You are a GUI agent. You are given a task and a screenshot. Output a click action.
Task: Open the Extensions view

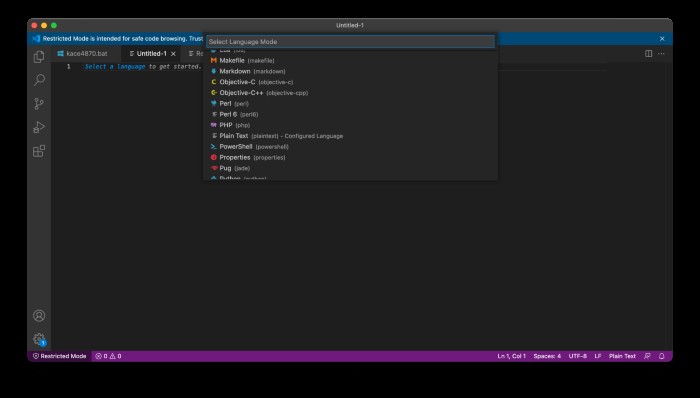pyautogui.click(x=39, y=151)
